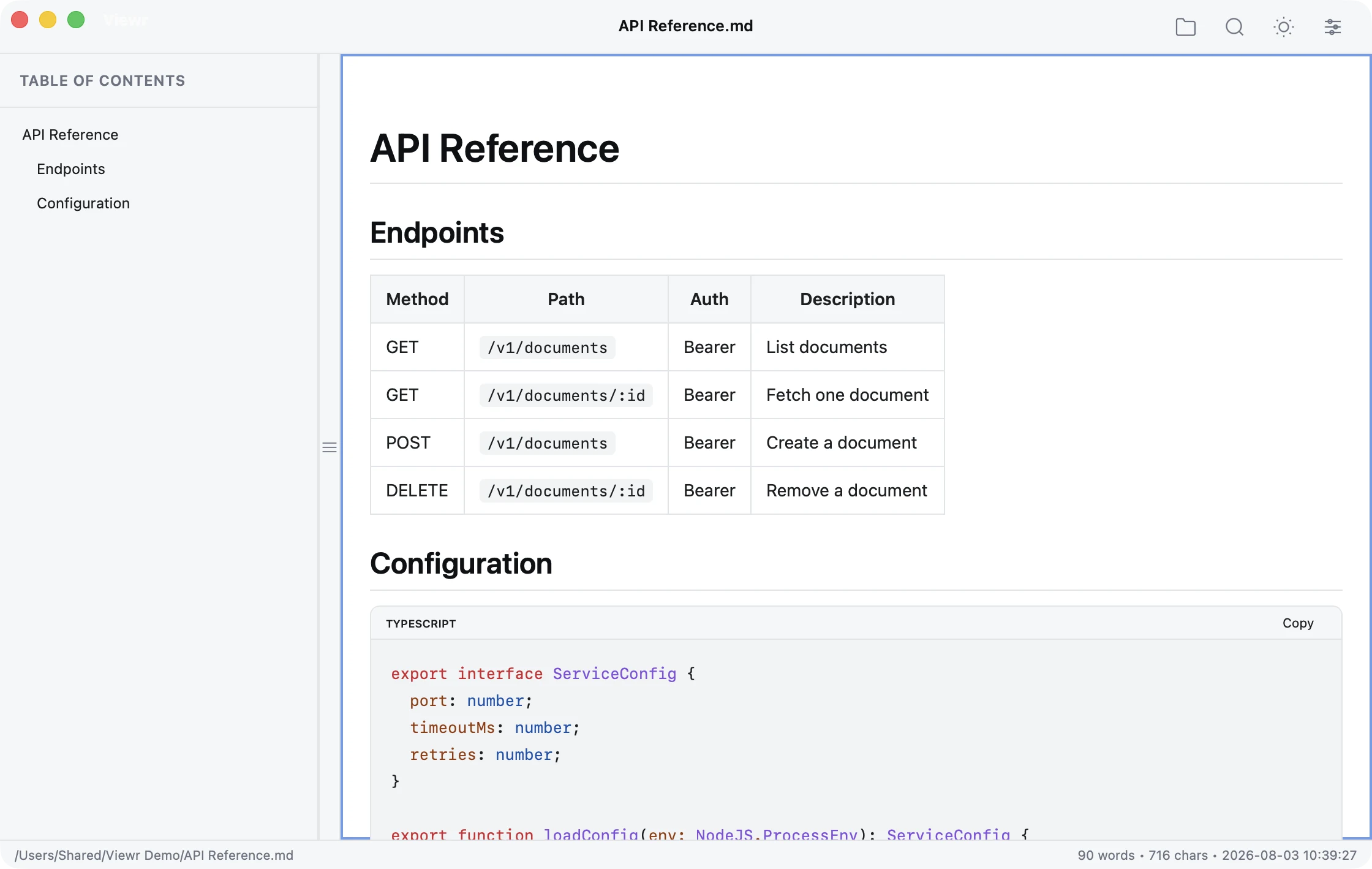The image size is (1372, 869).
Task: Click the timeoutMs: number line
Action: coord(495,727)
